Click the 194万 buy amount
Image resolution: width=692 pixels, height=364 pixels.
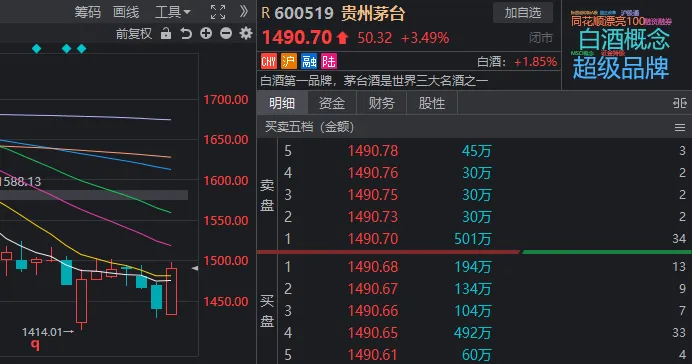[473, 266]
